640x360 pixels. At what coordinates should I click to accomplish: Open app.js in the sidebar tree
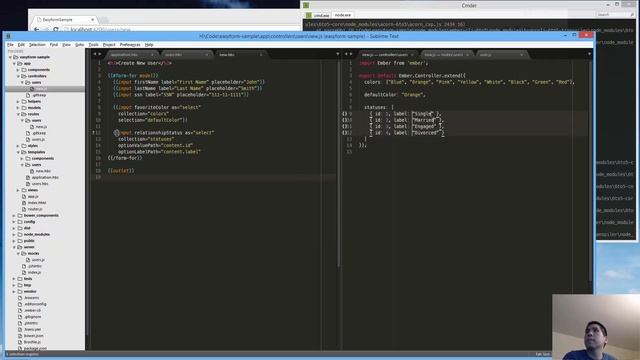33,196
